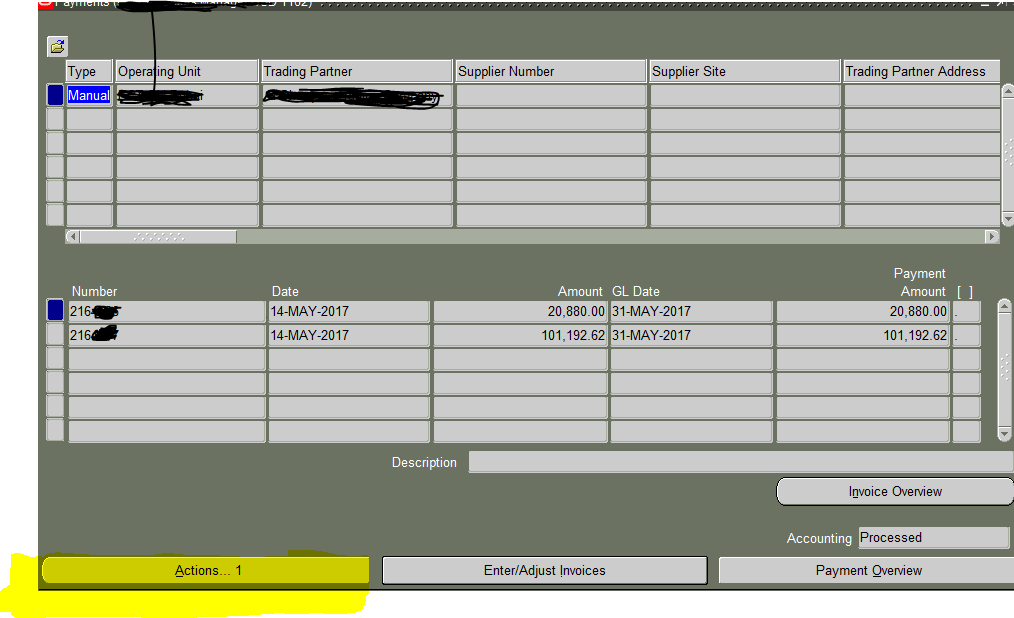Select the first payment record selector square
Image resolution: width=1014 pixels, height=618 pixels.
coord(54,95)
